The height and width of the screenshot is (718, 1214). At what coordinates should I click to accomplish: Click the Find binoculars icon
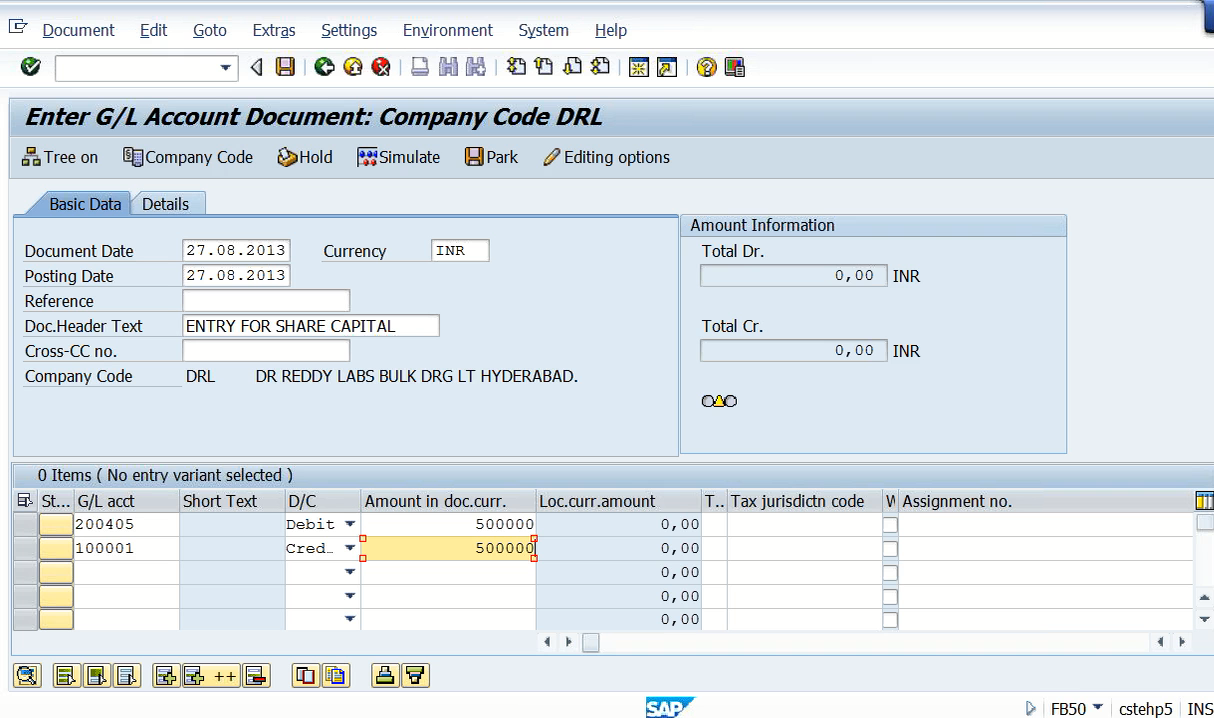click(448, 67)
